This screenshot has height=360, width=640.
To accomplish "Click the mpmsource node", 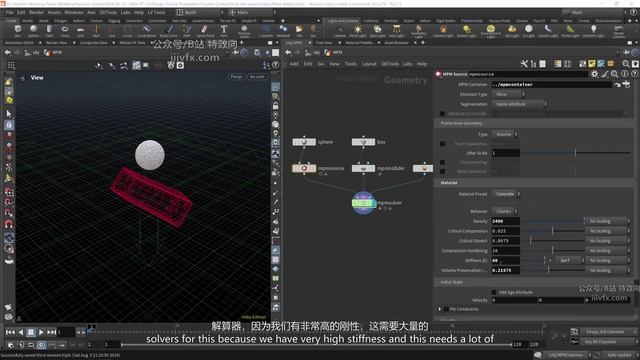I will tap(304, 168).
